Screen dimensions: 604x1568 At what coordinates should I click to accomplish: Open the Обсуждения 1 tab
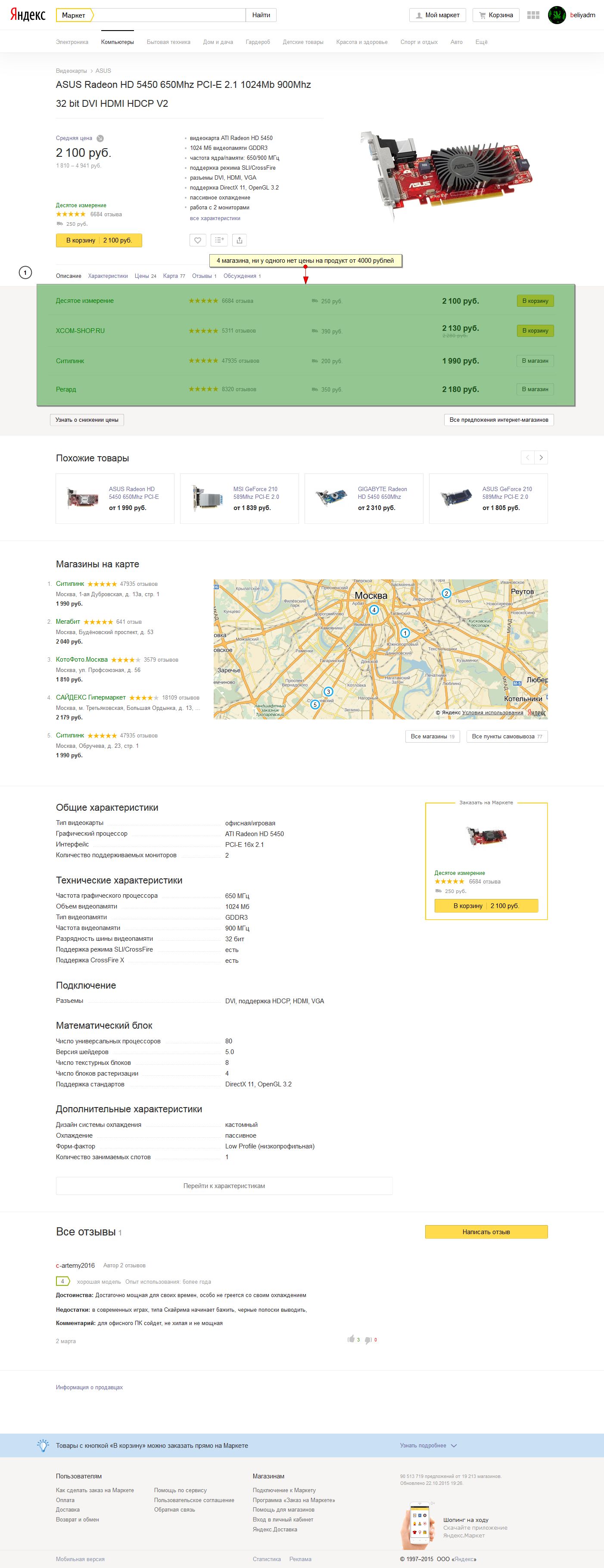click(242, 277)
